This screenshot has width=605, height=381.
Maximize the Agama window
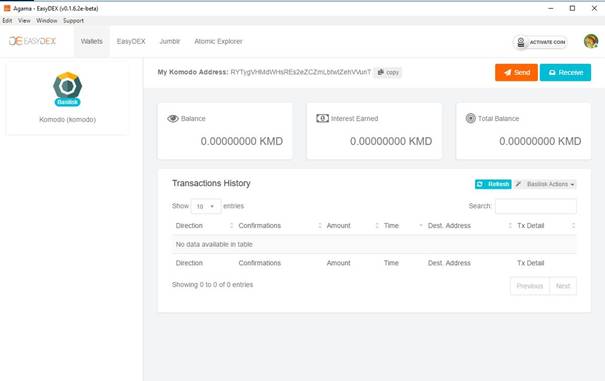[x=573, y=8]
